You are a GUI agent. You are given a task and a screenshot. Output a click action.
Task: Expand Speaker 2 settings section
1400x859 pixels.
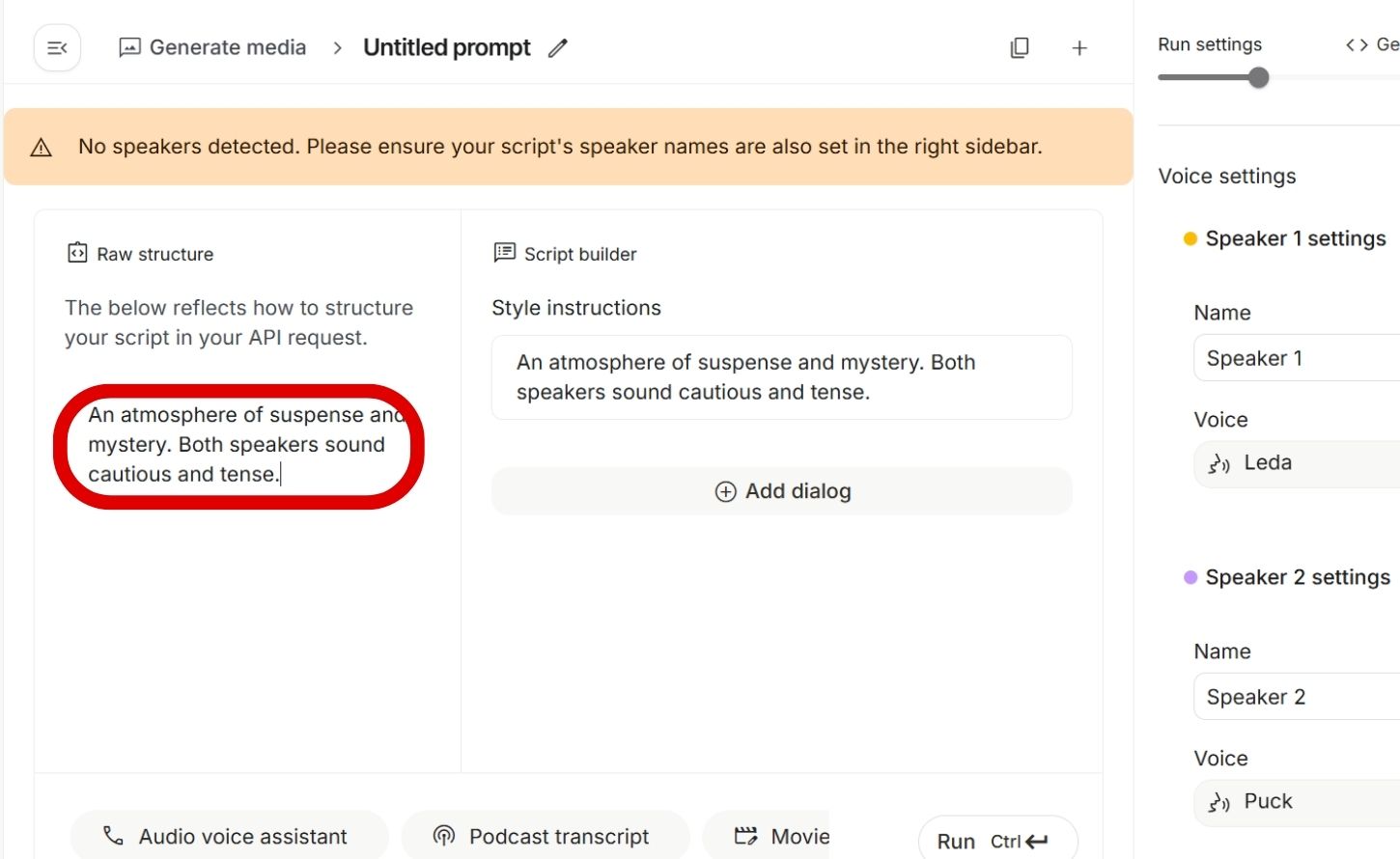[1296, 577]
